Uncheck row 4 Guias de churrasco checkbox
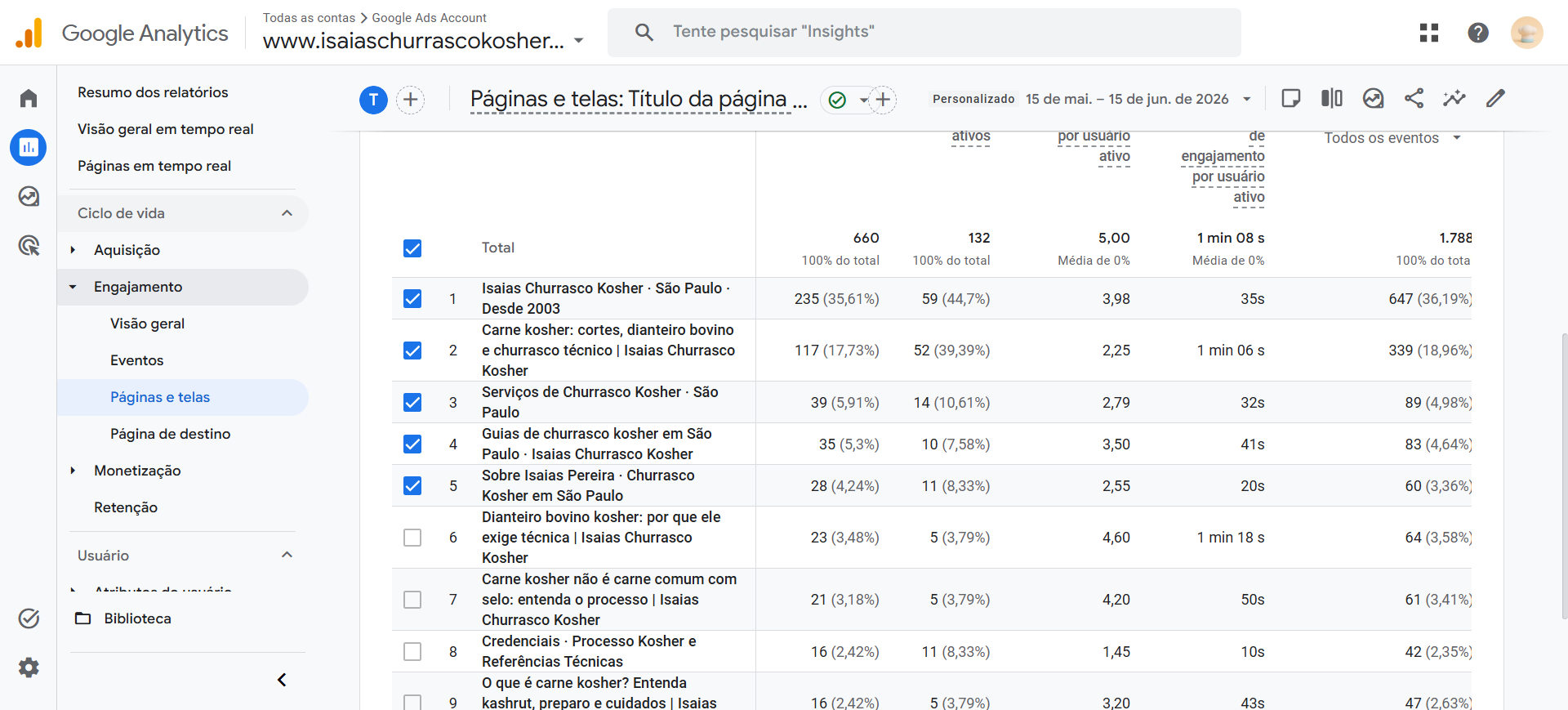 point(412,444)
